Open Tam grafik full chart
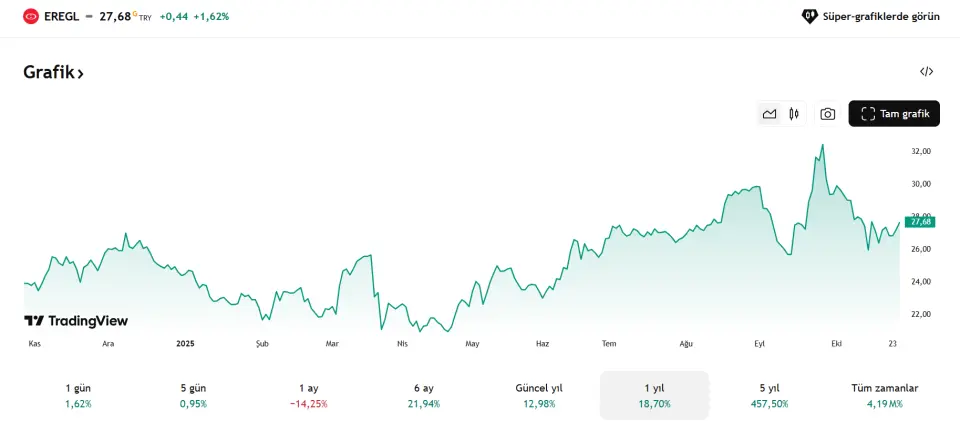Image resolution: width=960 pixels, height=421 pixels. [x=894, y=114]
